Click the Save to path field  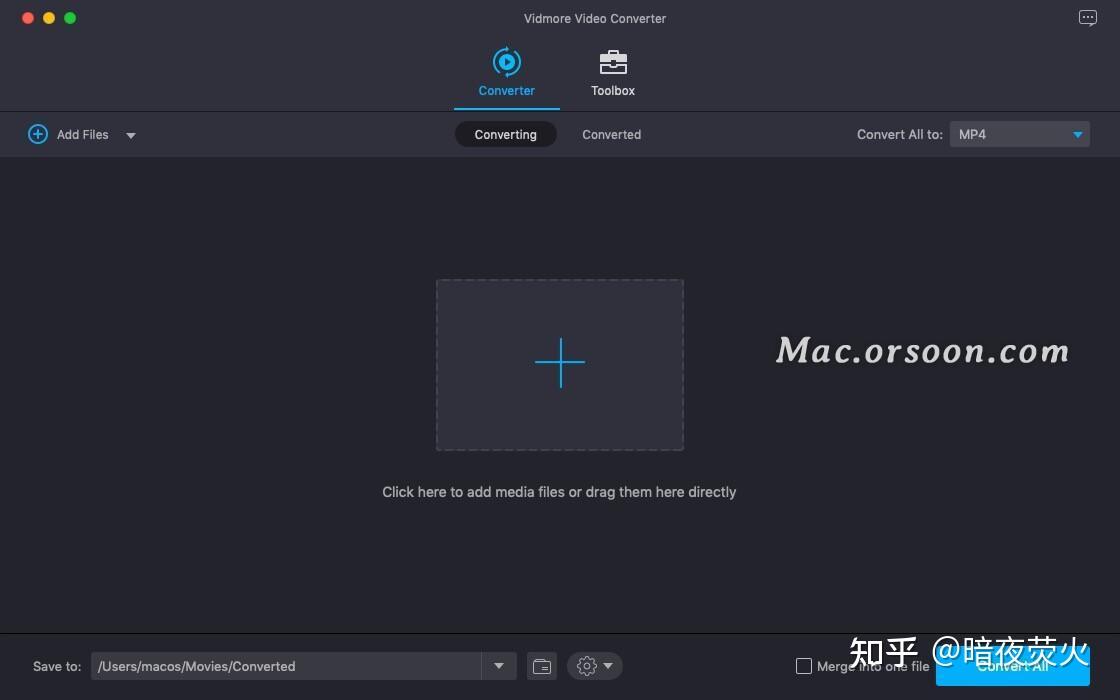click(x=286, y=666)
